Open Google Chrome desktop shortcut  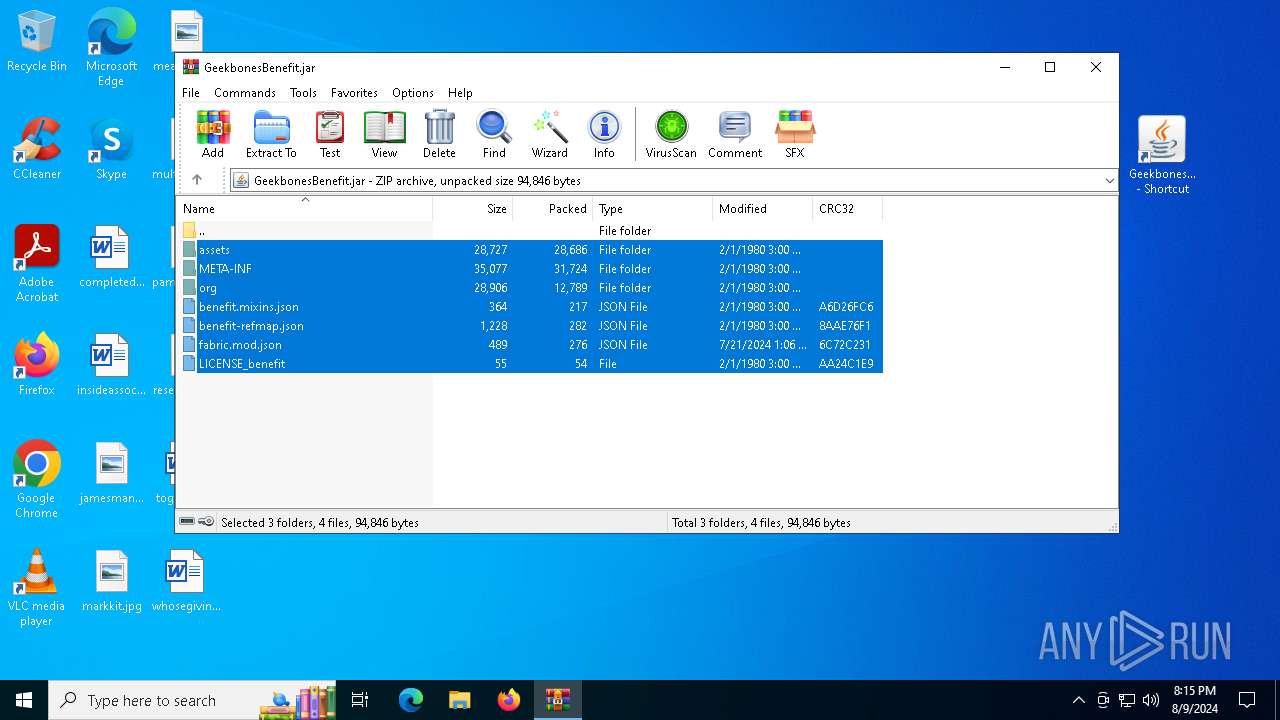coord(37,480)
